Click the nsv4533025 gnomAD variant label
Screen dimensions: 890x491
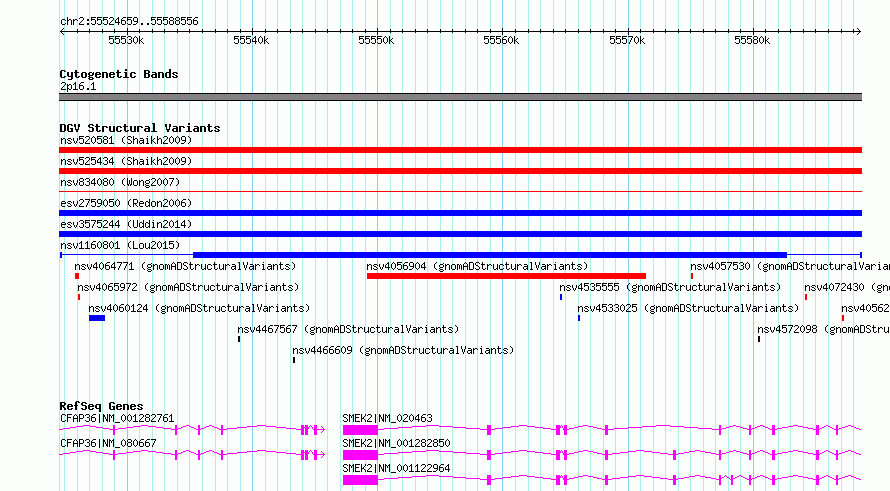[x=688, y=308]
